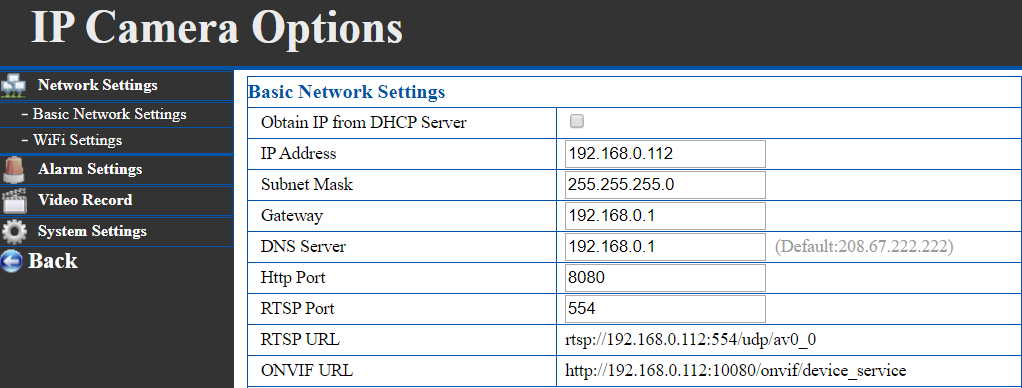
Task: Click the Gateway input field
Action: [665, 216]
